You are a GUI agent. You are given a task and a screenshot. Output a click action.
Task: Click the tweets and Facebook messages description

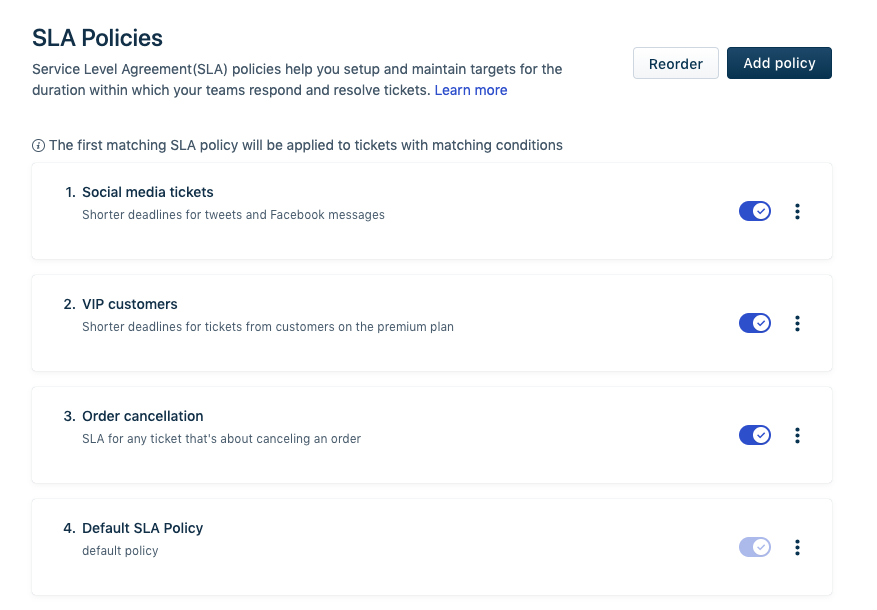(233, 214)
